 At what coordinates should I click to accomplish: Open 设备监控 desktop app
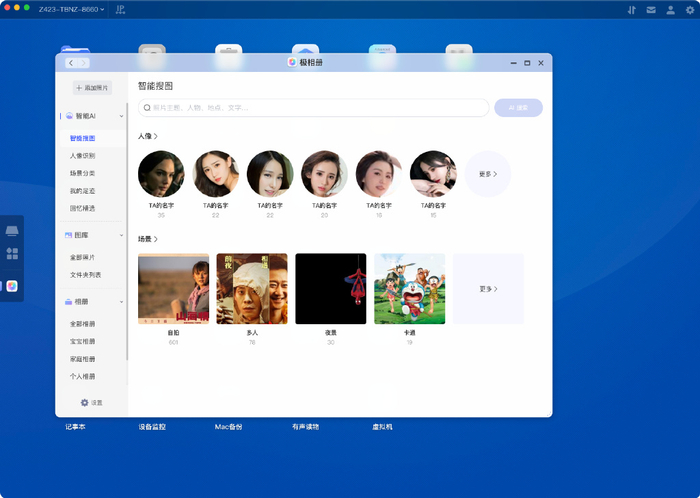[x=152, y=427]
